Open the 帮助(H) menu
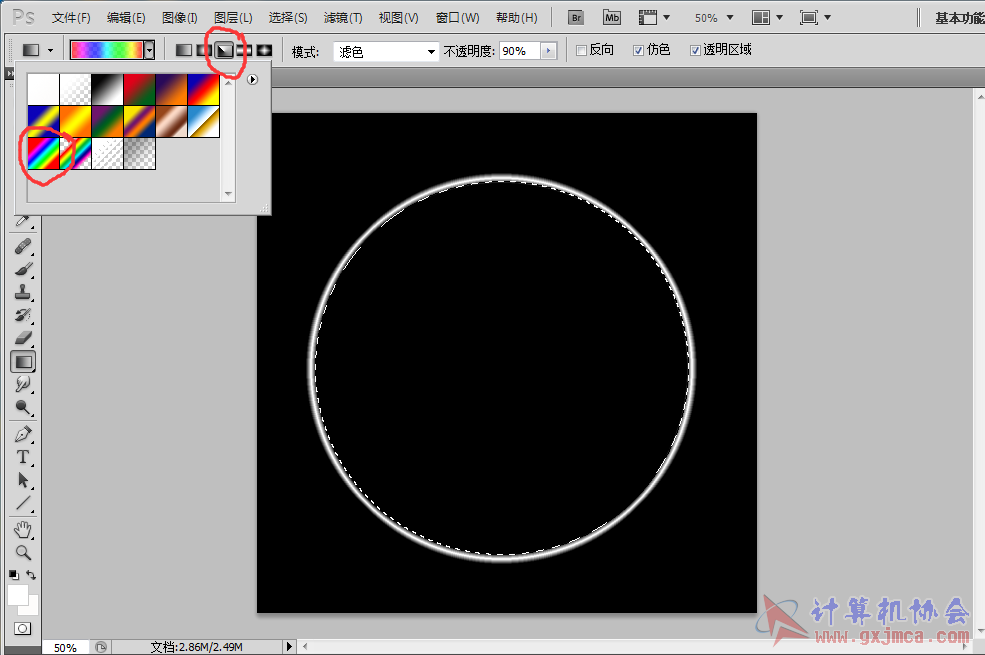This screenshot has height=655, width=985. (516, 18)
